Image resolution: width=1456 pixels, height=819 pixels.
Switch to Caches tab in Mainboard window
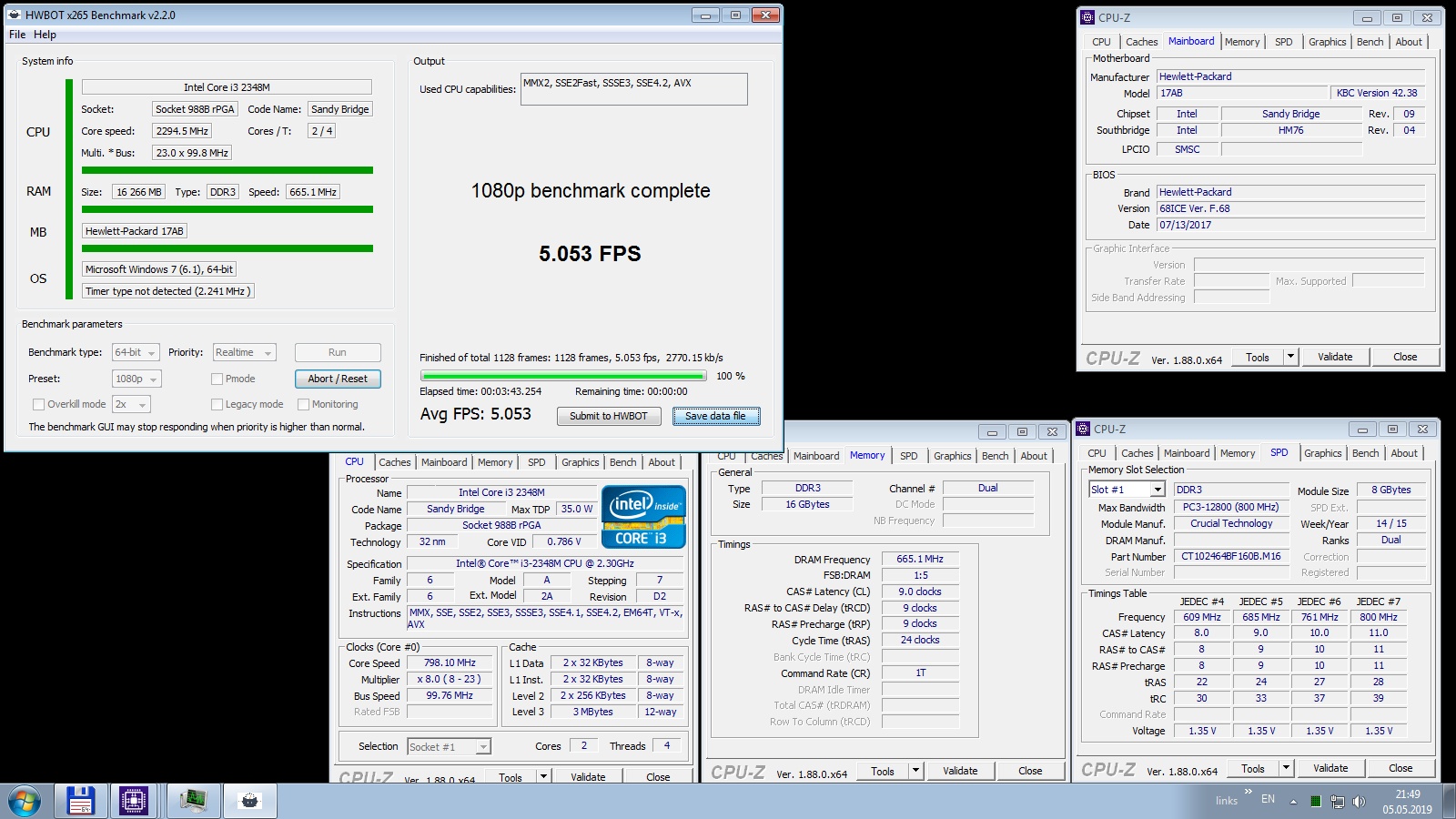[x=1141, y=42]
